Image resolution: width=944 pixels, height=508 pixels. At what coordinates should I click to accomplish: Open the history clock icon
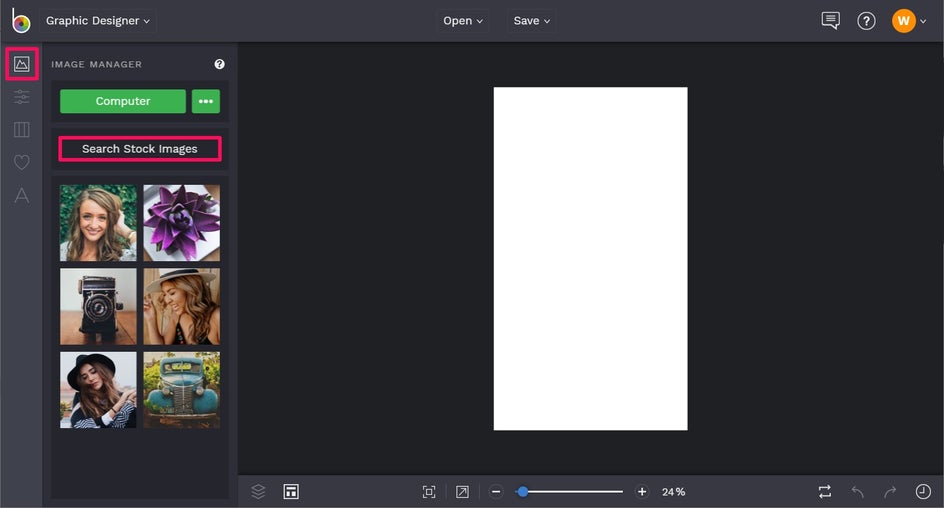pos(923,492)
